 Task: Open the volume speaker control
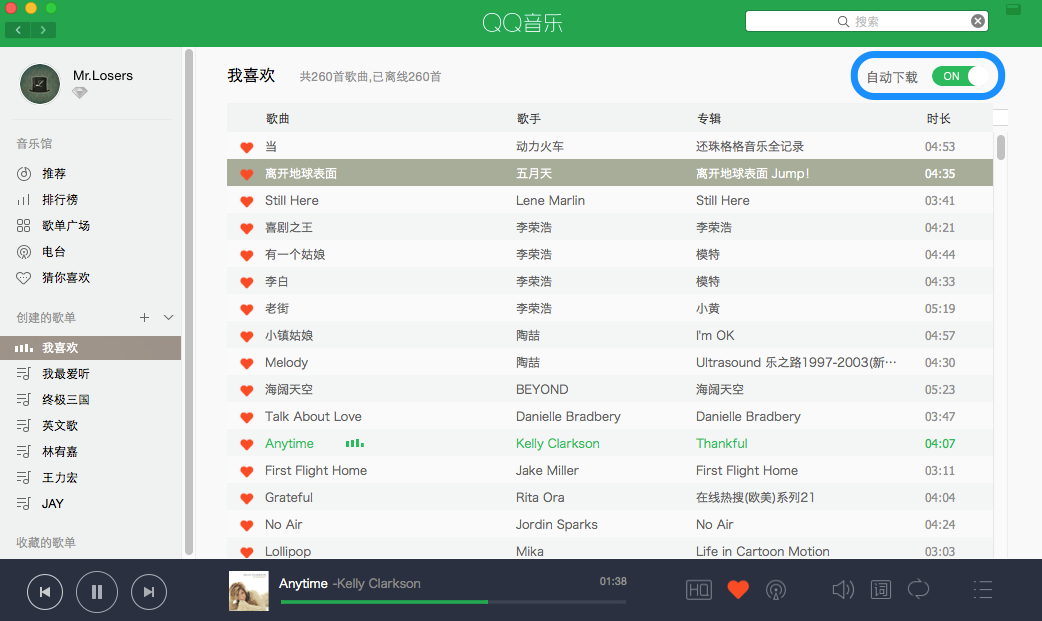pos(843,589)
